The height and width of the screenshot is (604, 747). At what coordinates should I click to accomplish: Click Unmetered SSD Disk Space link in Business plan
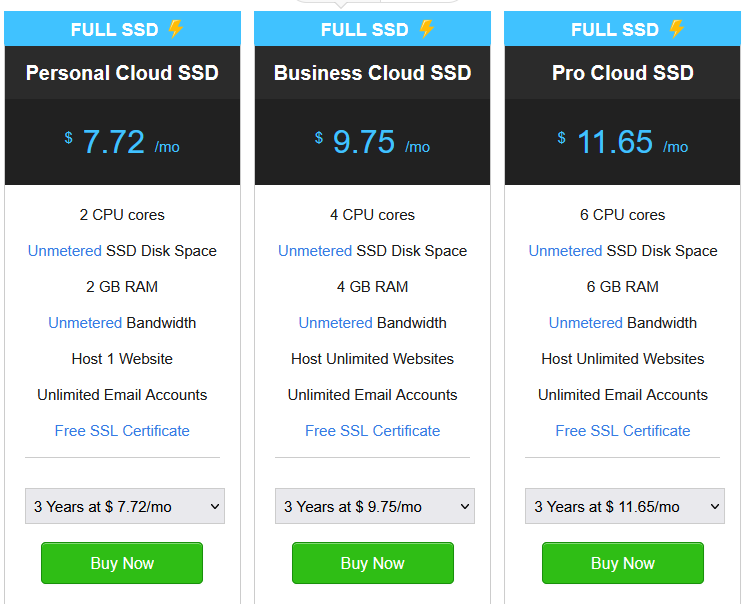pyautogui.click(x=315, y=251)
